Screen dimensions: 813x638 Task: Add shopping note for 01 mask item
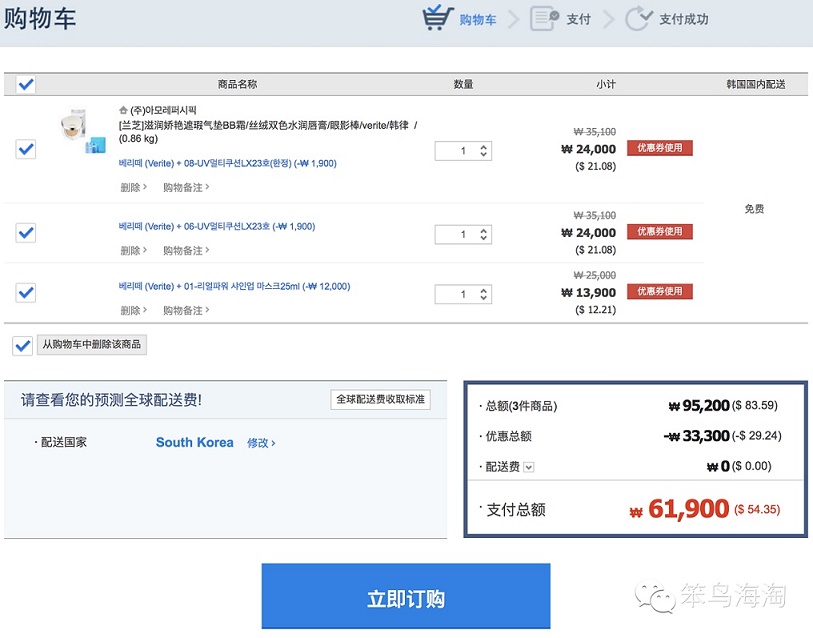(186, 310)
